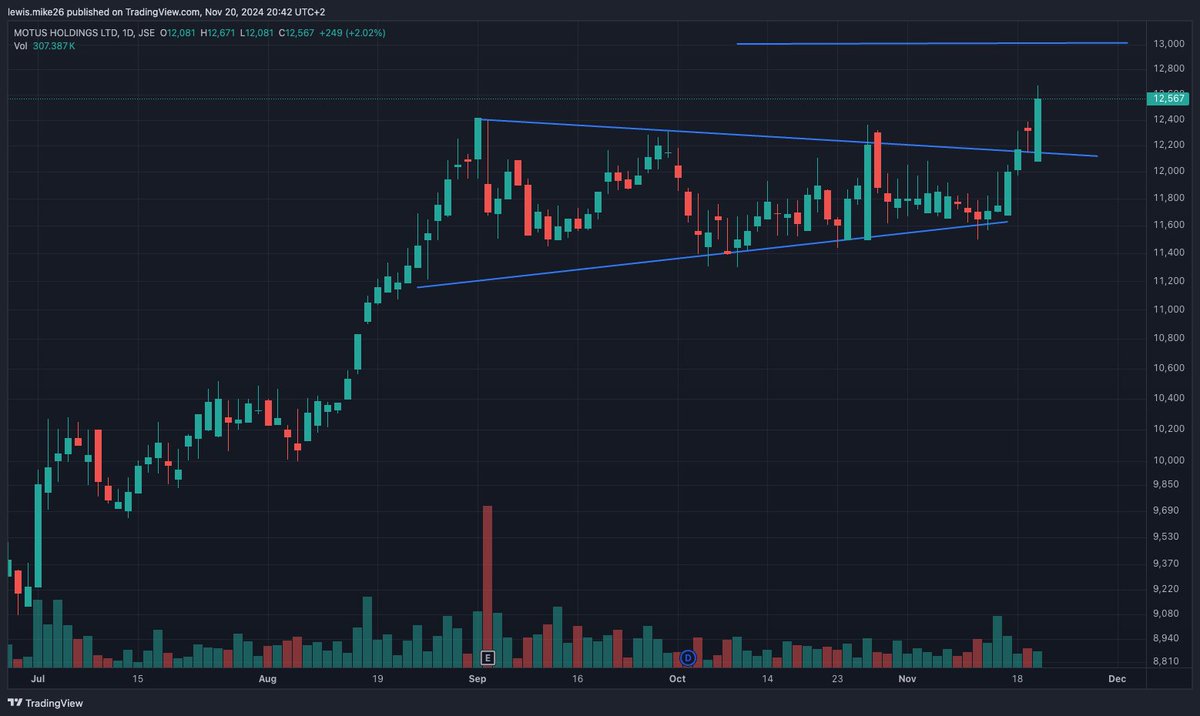Click the 11,000 price axis label

tap(1169, 310)
